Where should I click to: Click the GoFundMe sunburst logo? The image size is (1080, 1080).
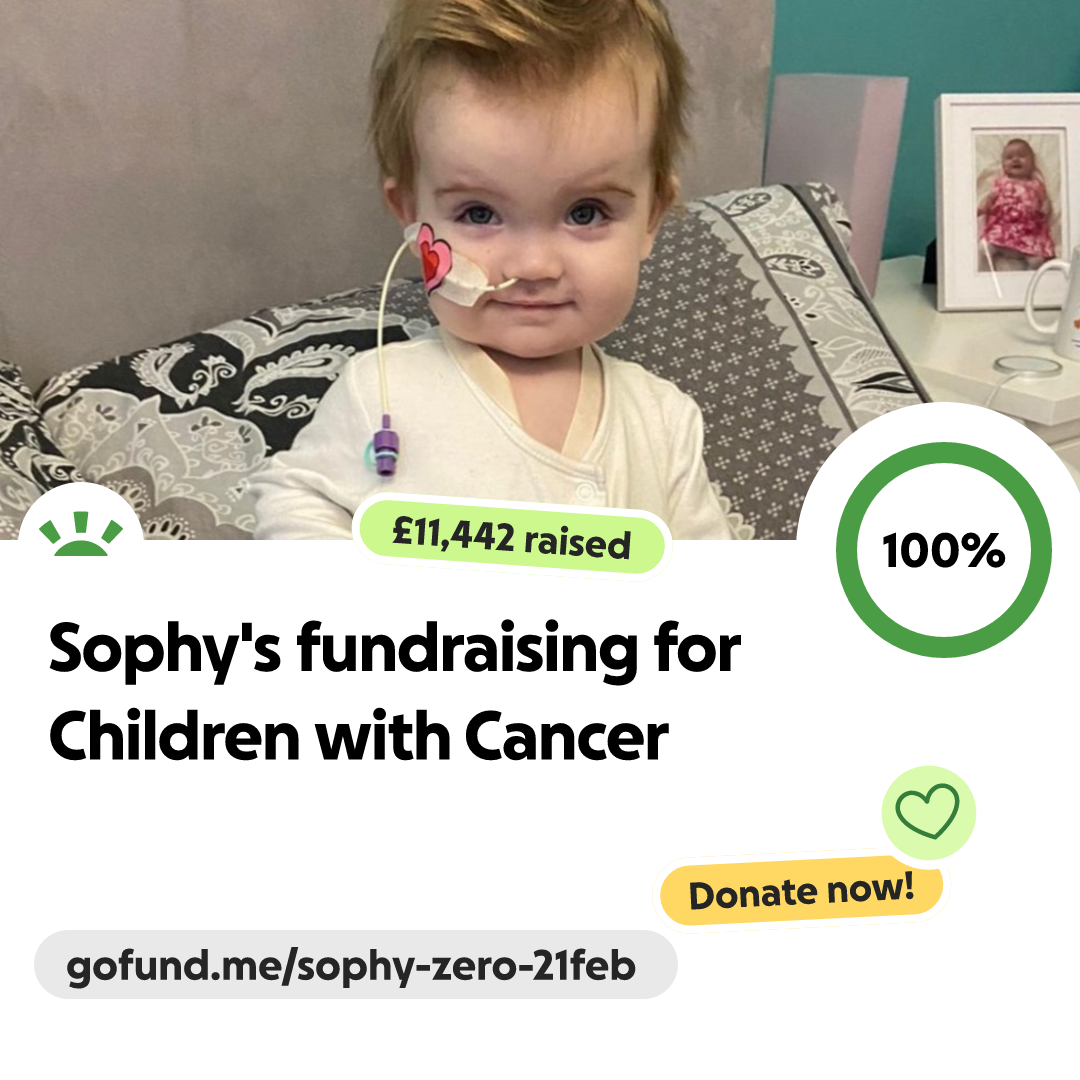click(x=81, y=534)
